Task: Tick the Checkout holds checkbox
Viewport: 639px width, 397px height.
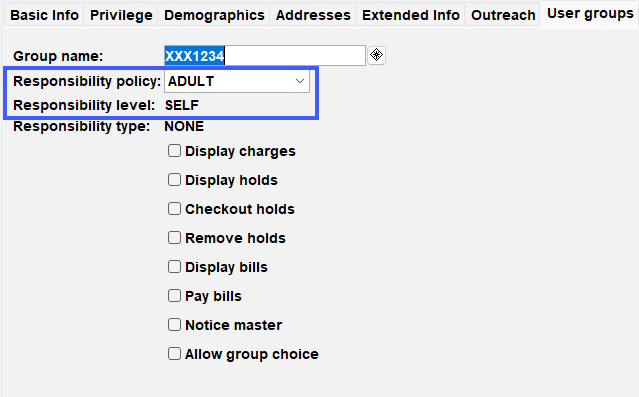Action: [x=174, y=209]
